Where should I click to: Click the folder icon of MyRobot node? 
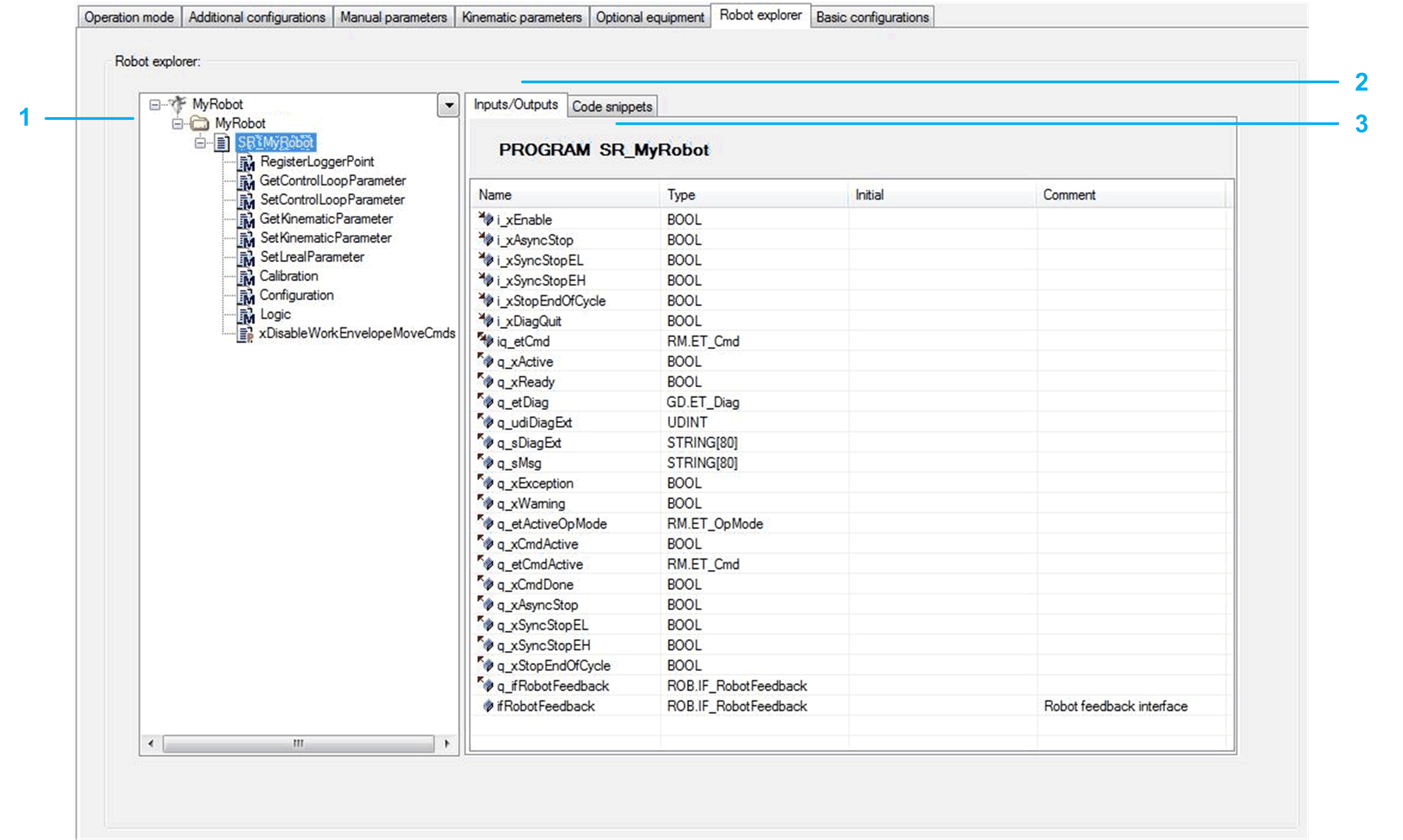tap(200, 124)
